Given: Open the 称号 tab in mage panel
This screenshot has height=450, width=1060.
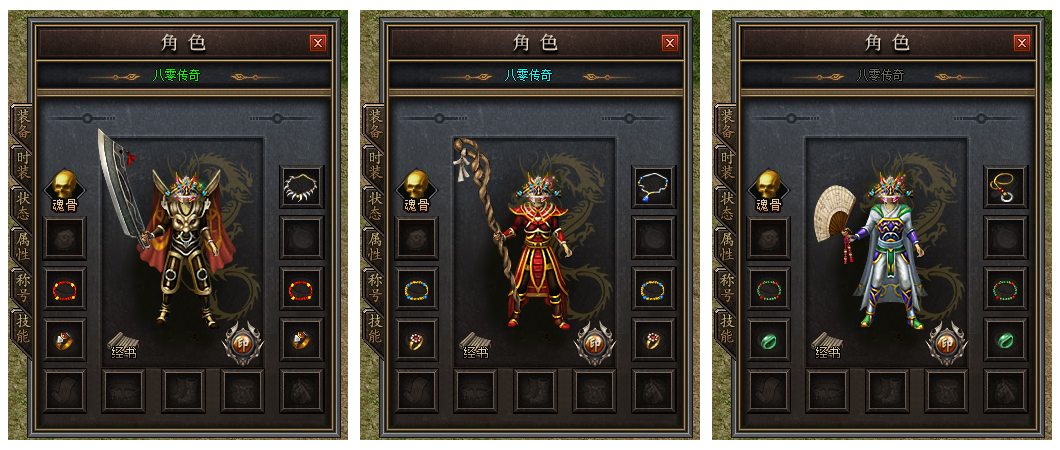Looking at the screenshot, I should (375, 288).
